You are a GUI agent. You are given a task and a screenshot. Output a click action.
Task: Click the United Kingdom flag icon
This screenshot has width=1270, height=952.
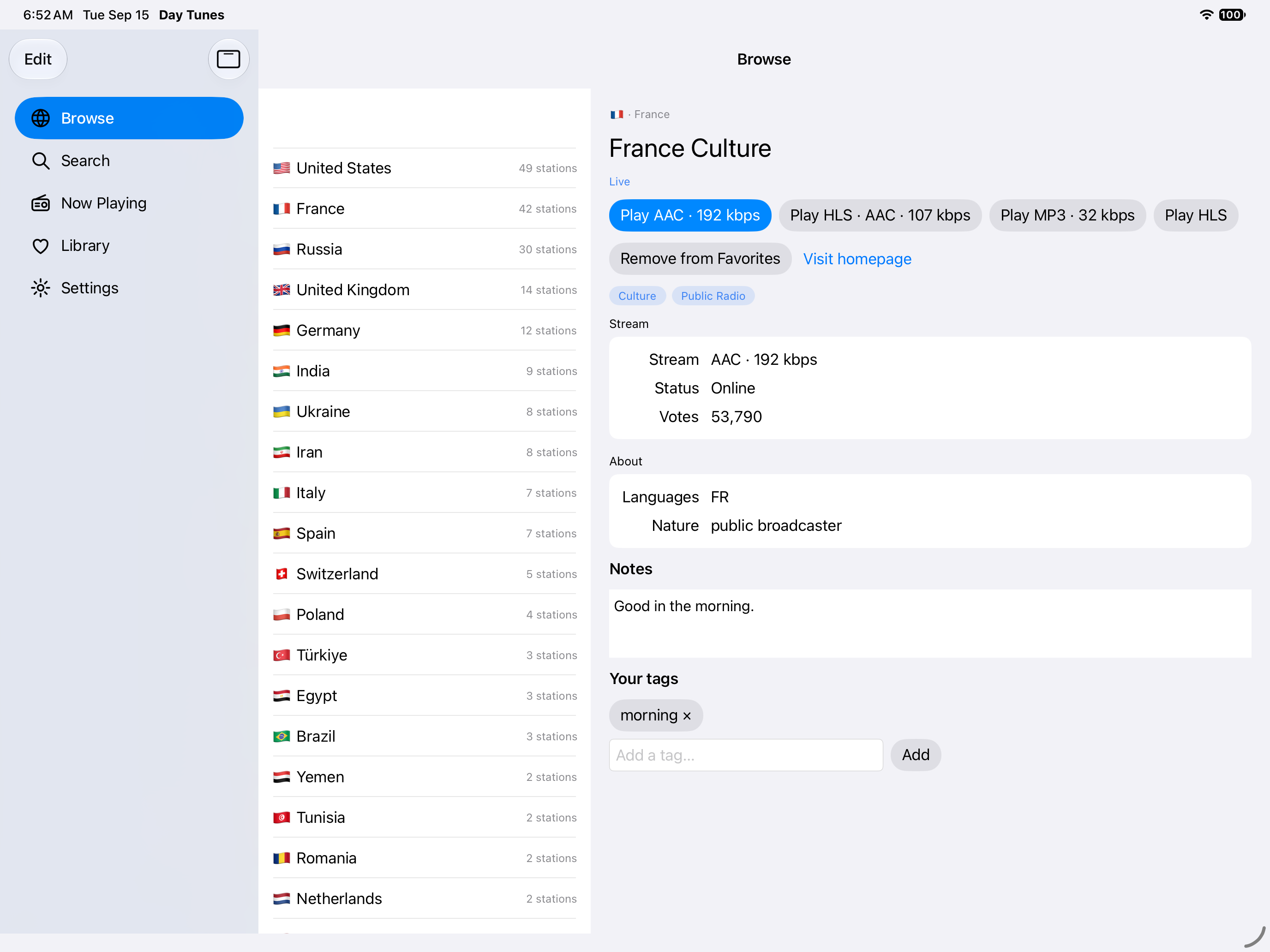282,290
